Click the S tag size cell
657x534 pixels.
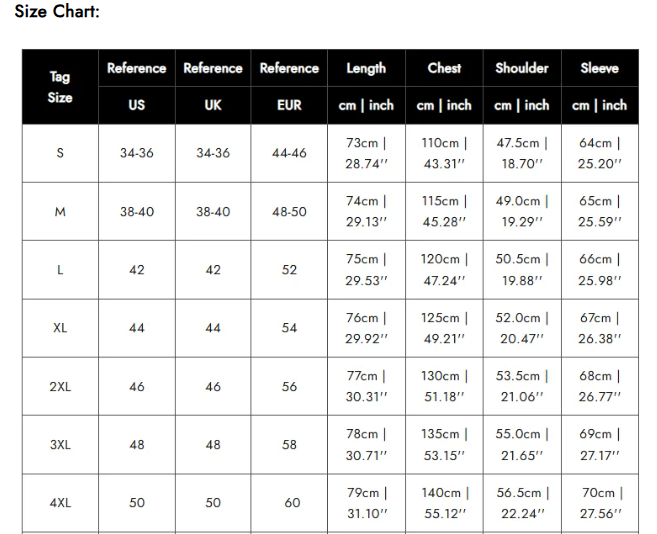click(x=60, y=153)
